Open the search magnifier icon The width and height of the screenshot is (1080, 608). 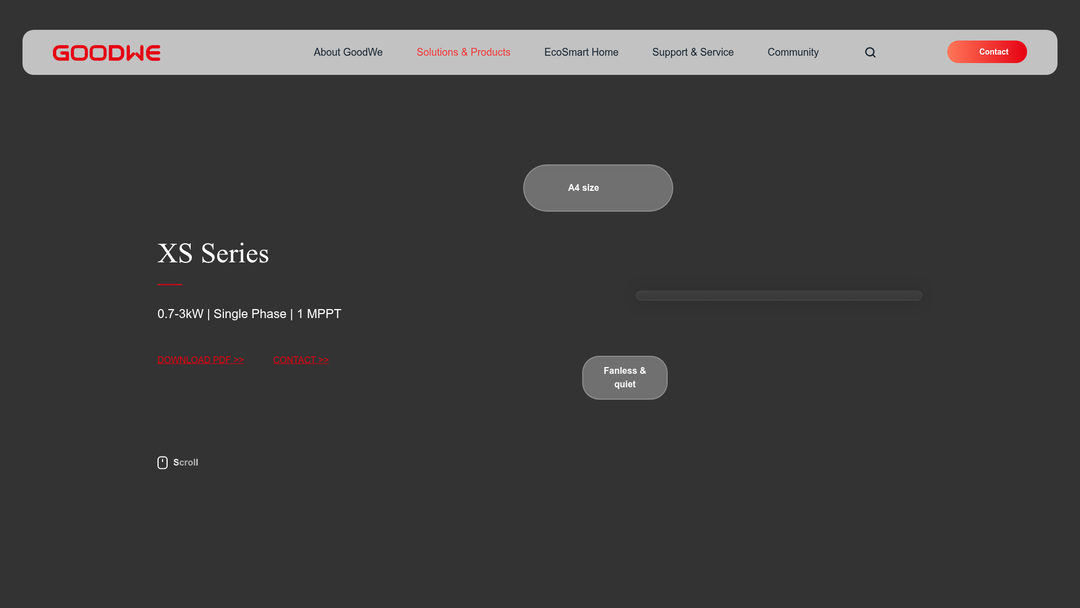pyautogui.click(x=870, y=52)
